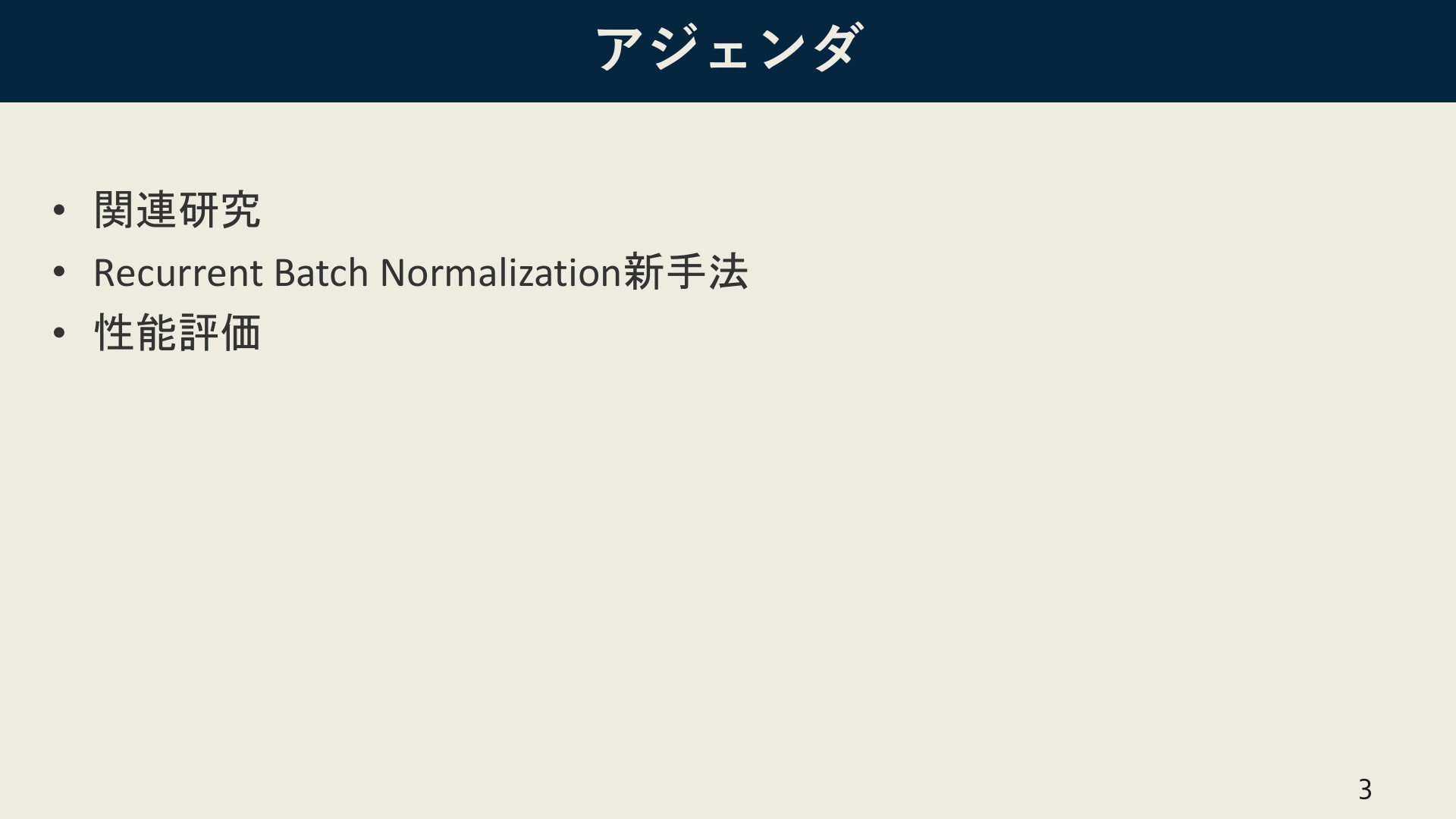The image size is (1456, 819).
Task: Click the bullet dot before 関連研究
Action: 59,210
